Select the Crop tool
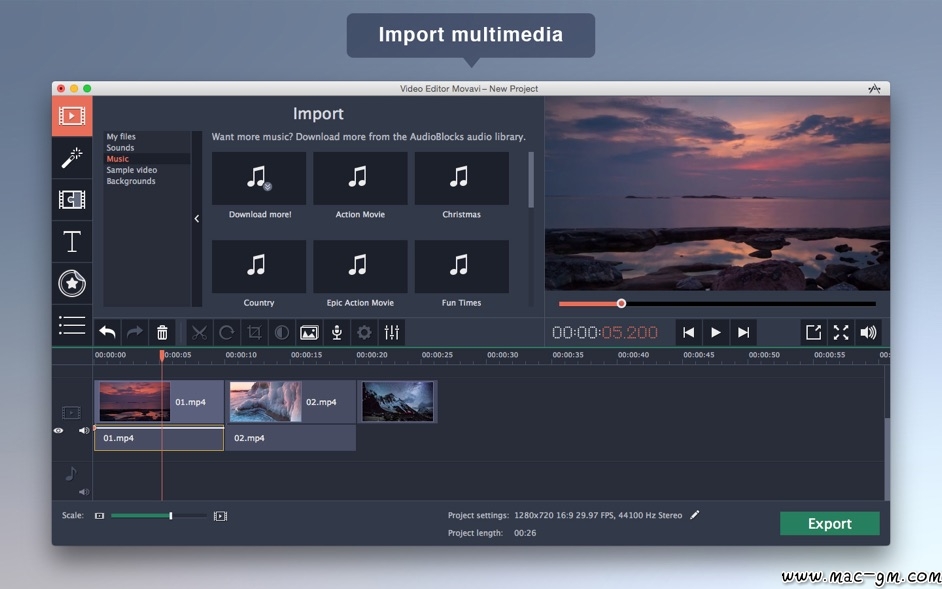 click(254, 332)
